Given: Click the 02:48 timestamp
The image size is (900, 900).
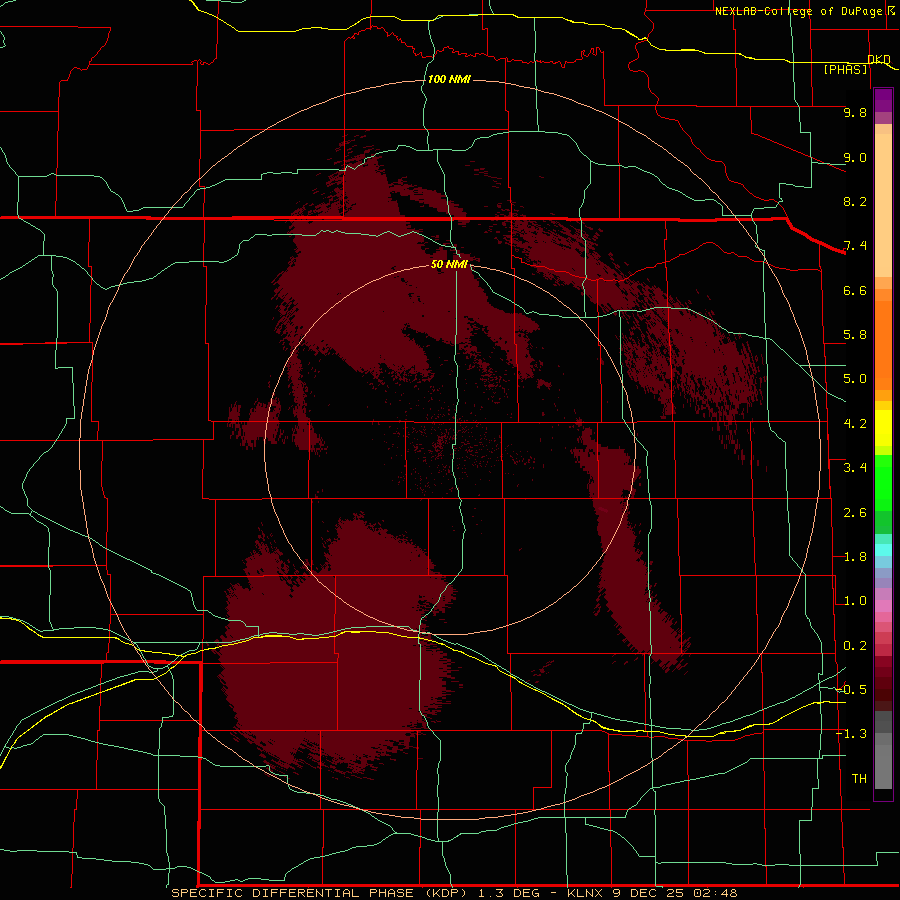Looking at the screenshot, I should coord(715,893).
